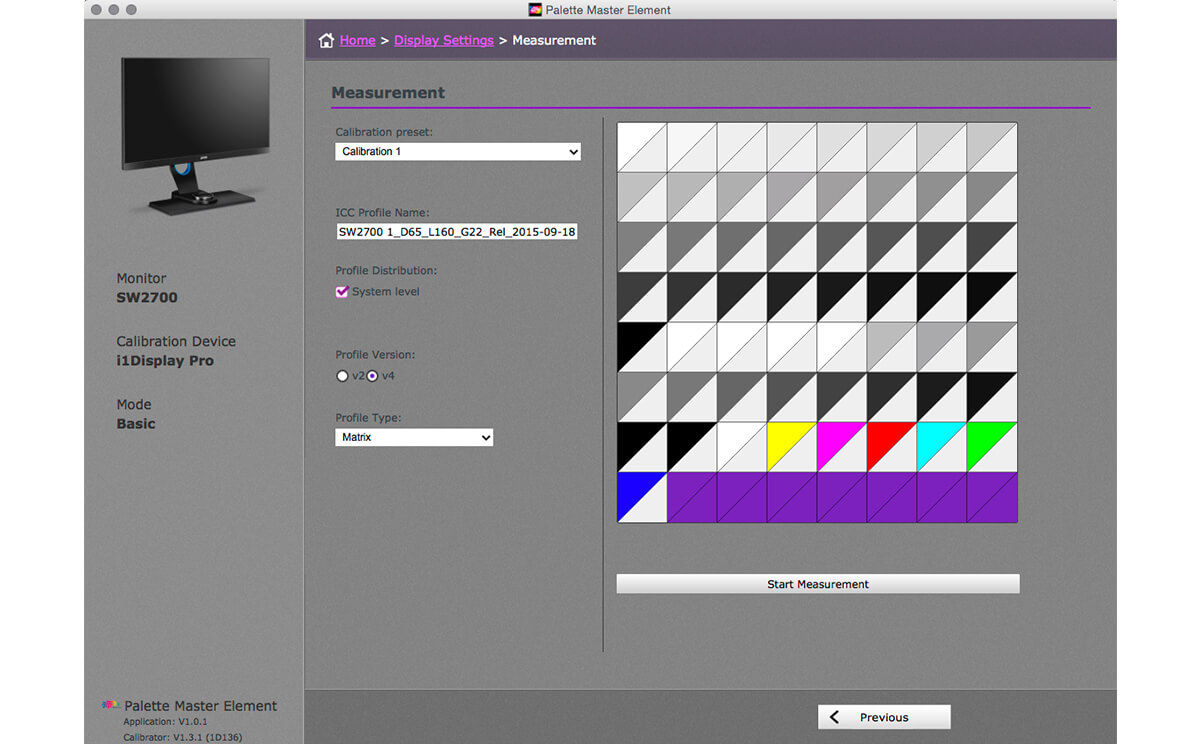Click the 'Calibration Device' label
Viewport: 1200px width, 744px height.
pyautogui.click(x=176, y=341)
